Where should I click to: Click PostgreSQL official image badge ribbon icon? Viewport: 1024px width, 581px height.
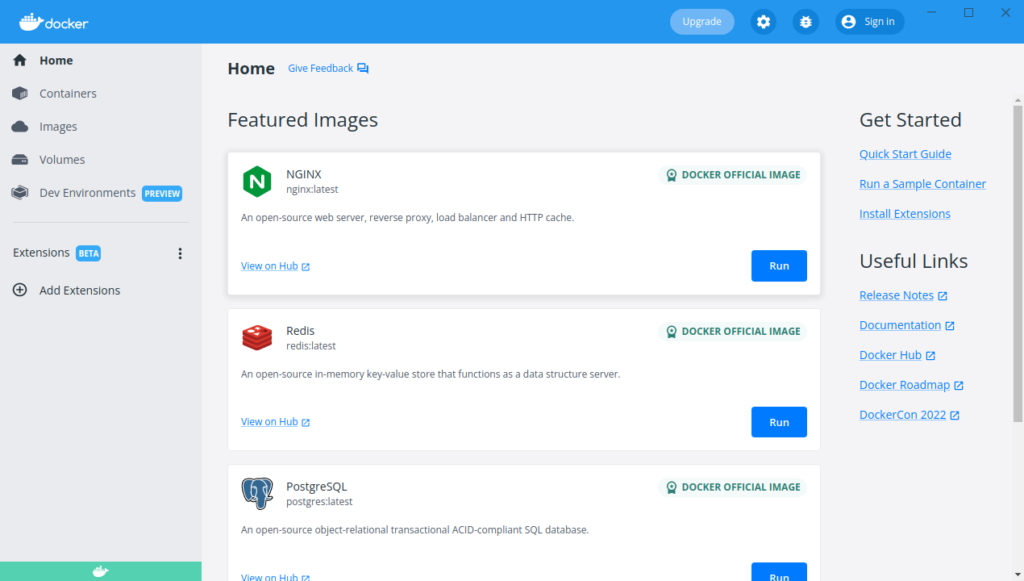tap(671, 487)
